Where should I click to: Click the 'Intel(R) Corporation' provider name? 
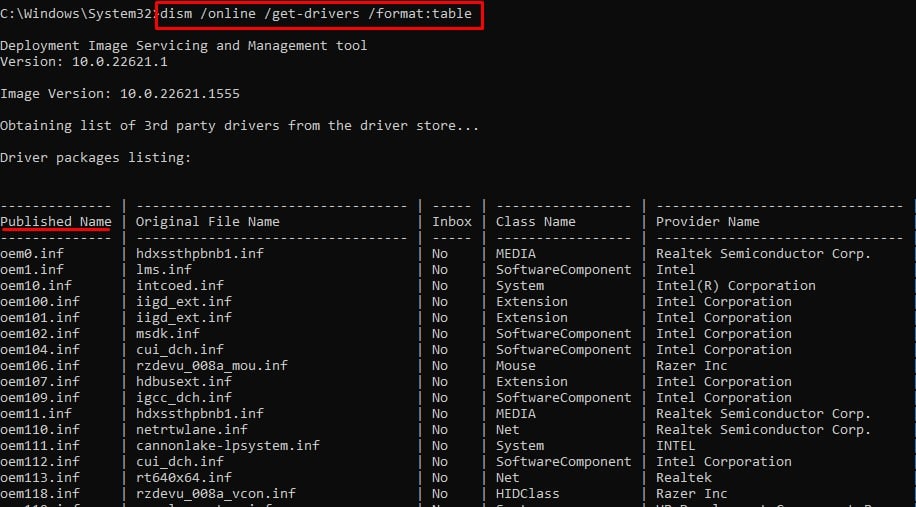(735, 286)
